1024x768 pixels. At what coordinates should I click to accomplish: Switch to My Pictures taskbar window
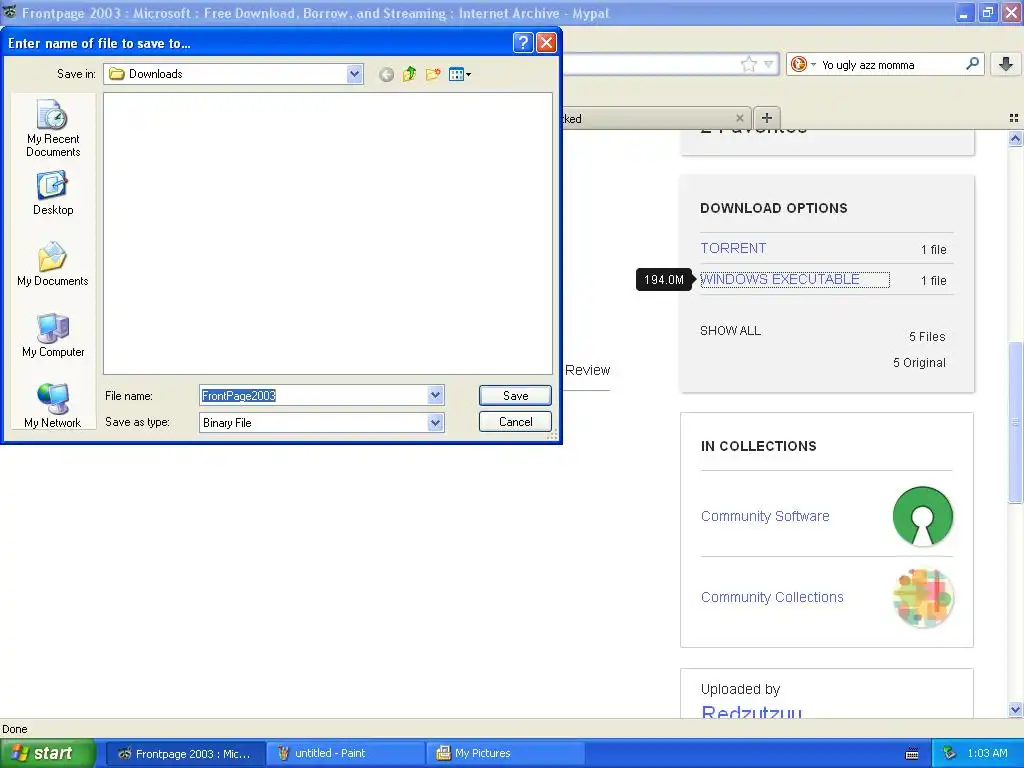click(504, 754)
